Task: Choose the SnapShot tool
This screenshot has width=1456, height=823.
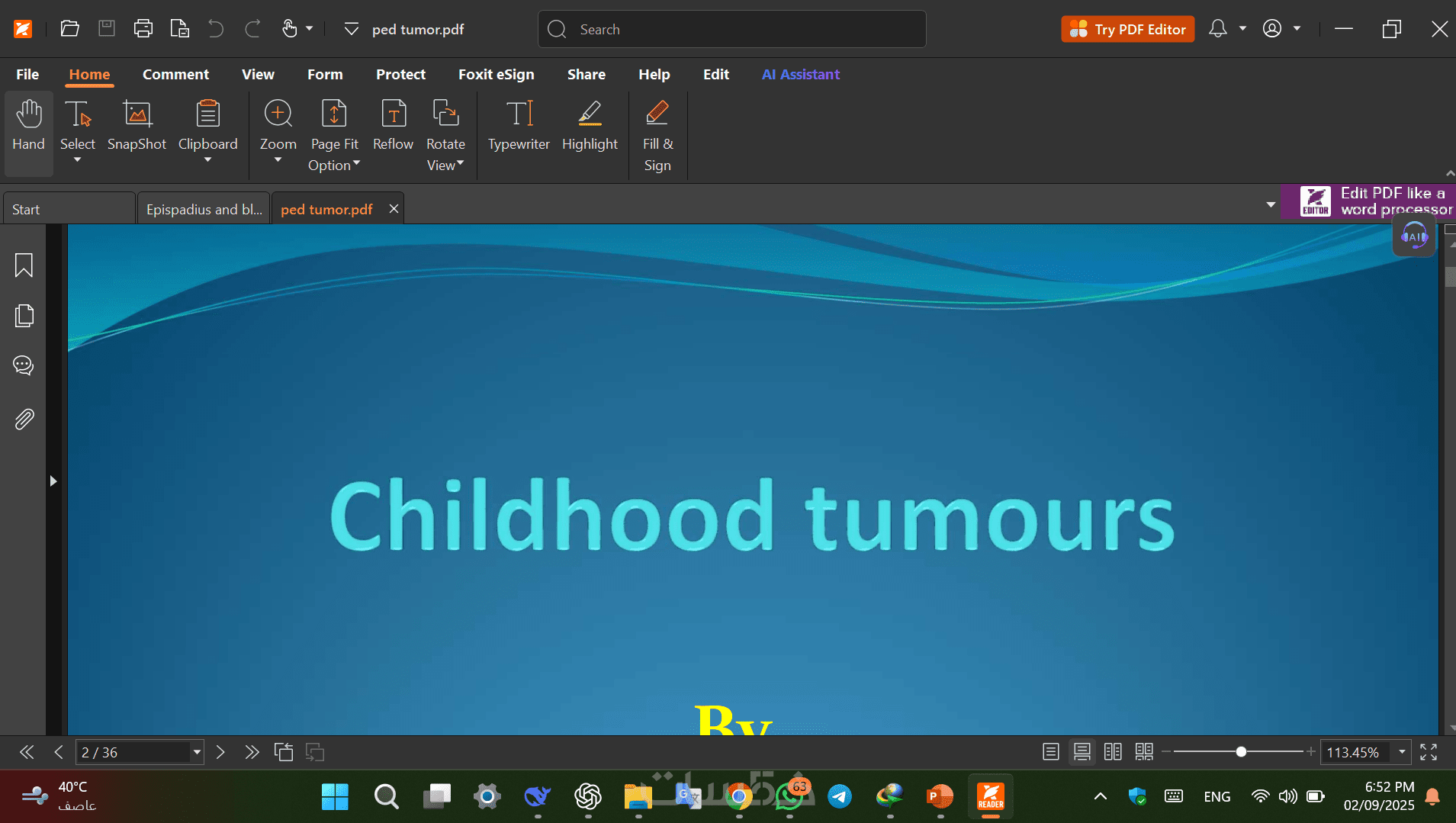Action: [137, 127]
